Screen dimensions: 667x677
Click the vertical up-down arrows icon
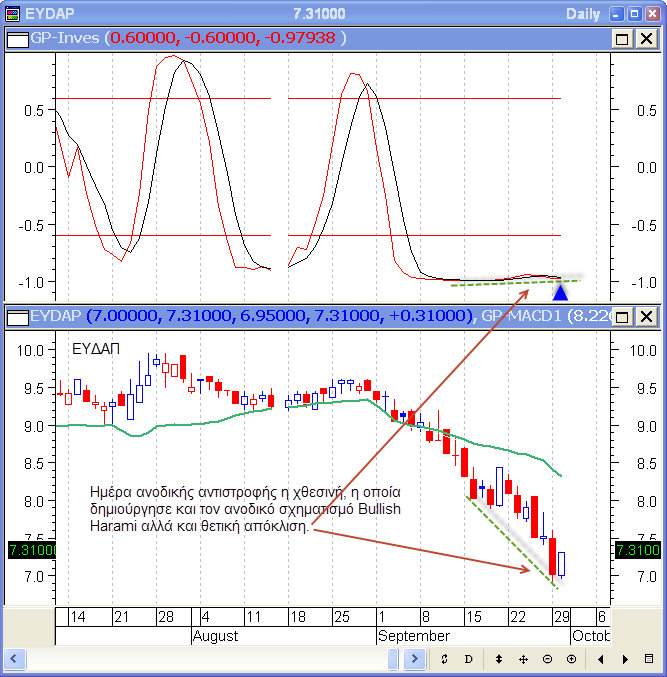(499, 660)
